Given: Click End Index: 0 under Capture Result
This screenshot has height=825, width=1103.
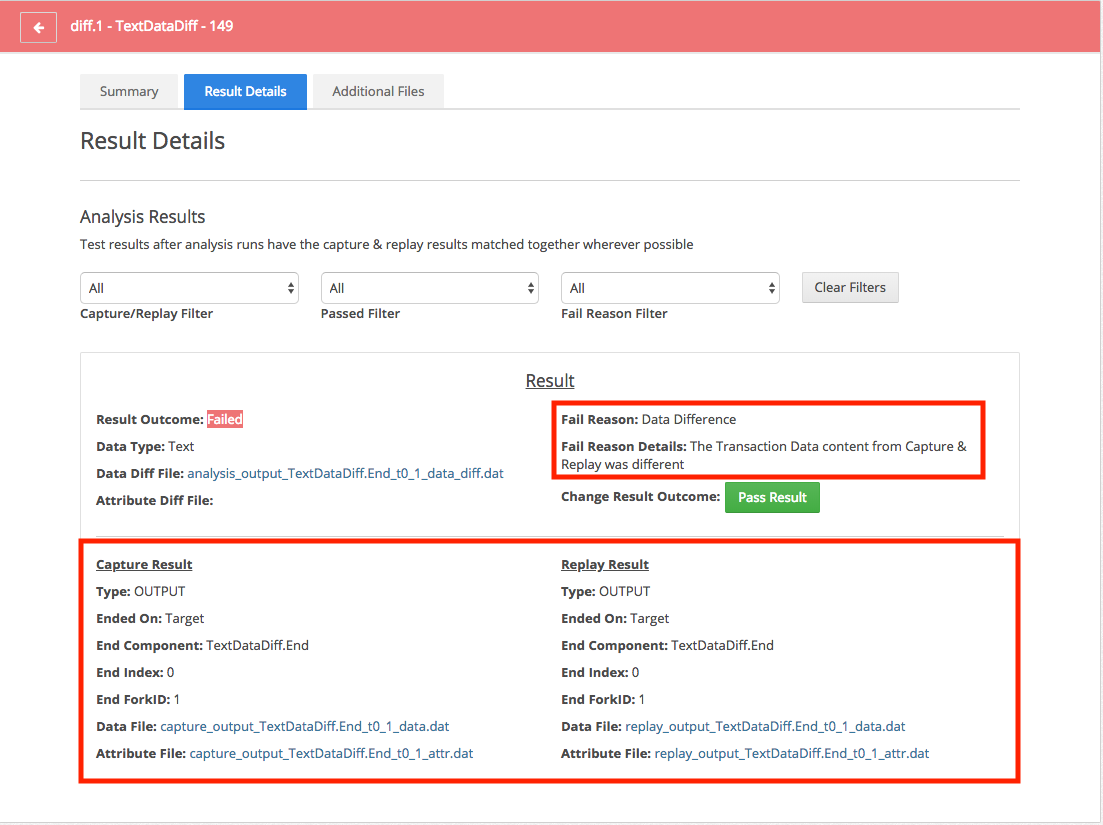Looking at the screenshot, I should (x=135, y=672).
